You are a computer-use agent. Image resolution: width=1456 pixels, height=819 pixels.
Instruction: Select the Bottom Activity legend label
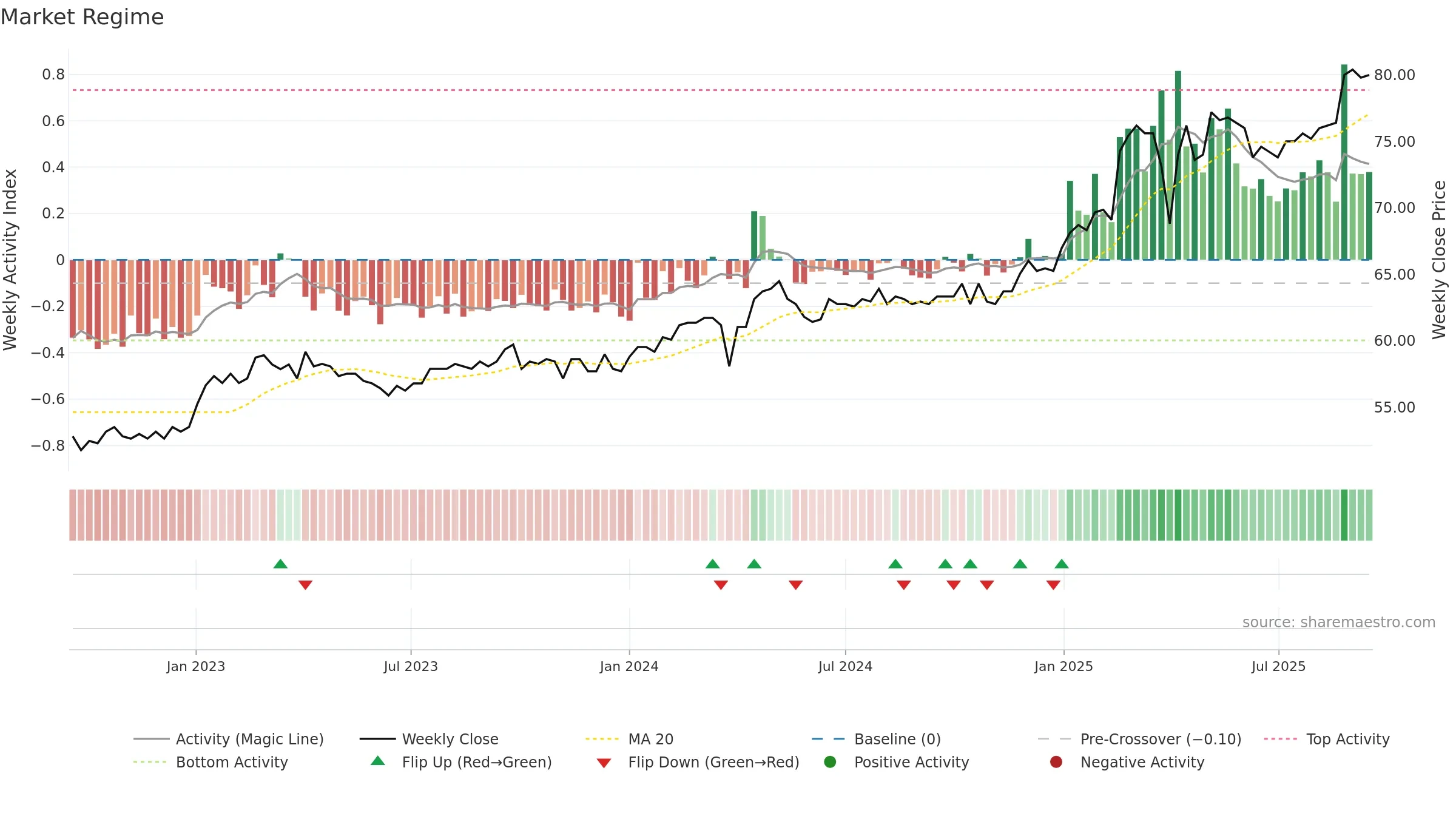point(232,762)
